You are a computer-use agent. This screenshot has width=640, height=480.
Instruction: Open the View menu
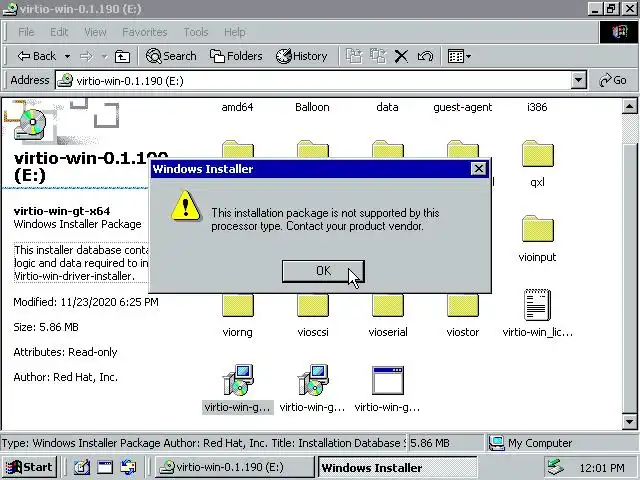[95, 32]
